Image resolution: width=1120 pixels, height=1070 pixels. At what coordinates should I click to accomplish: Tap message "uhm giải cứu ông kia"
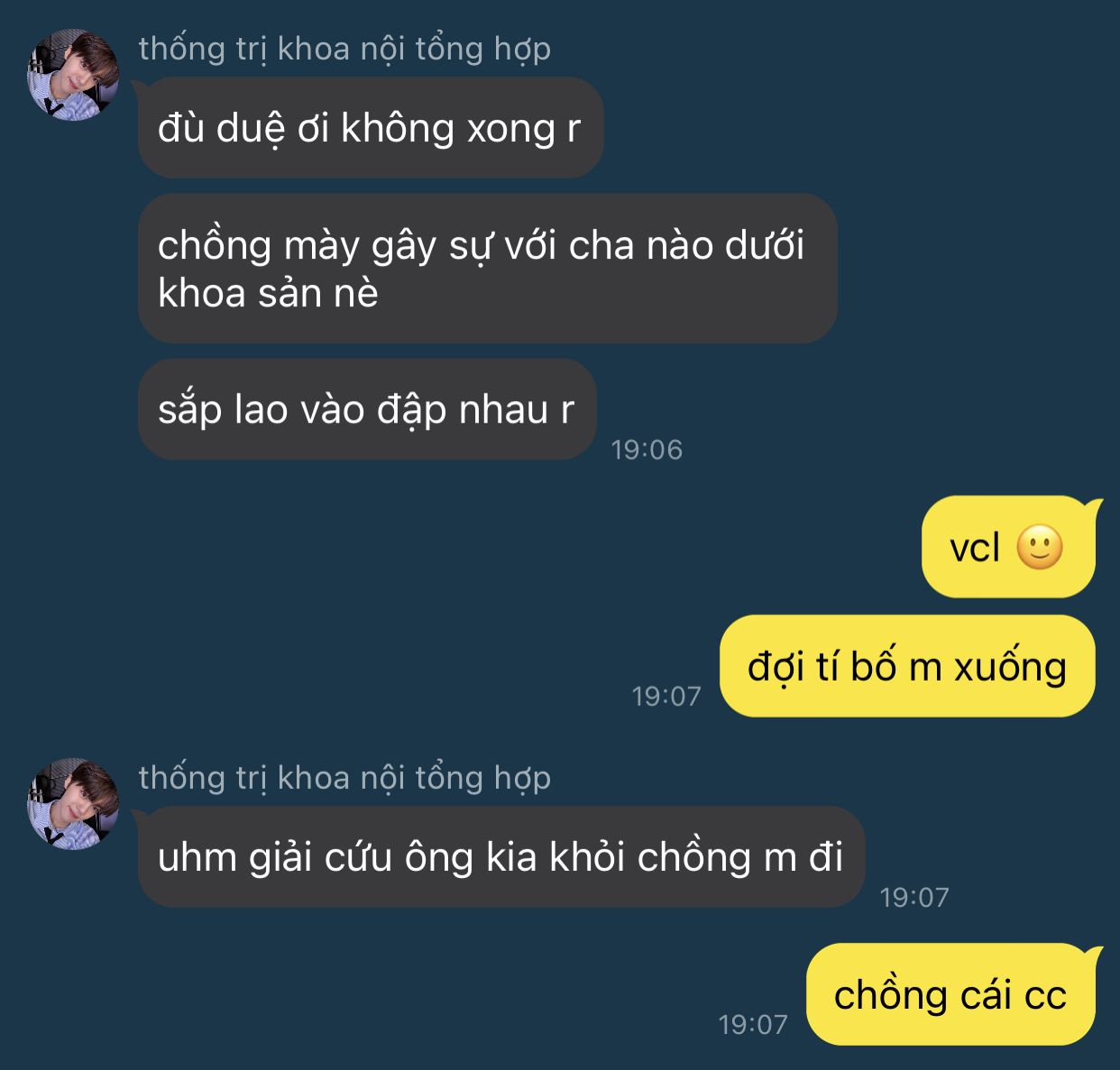point(501,856)
